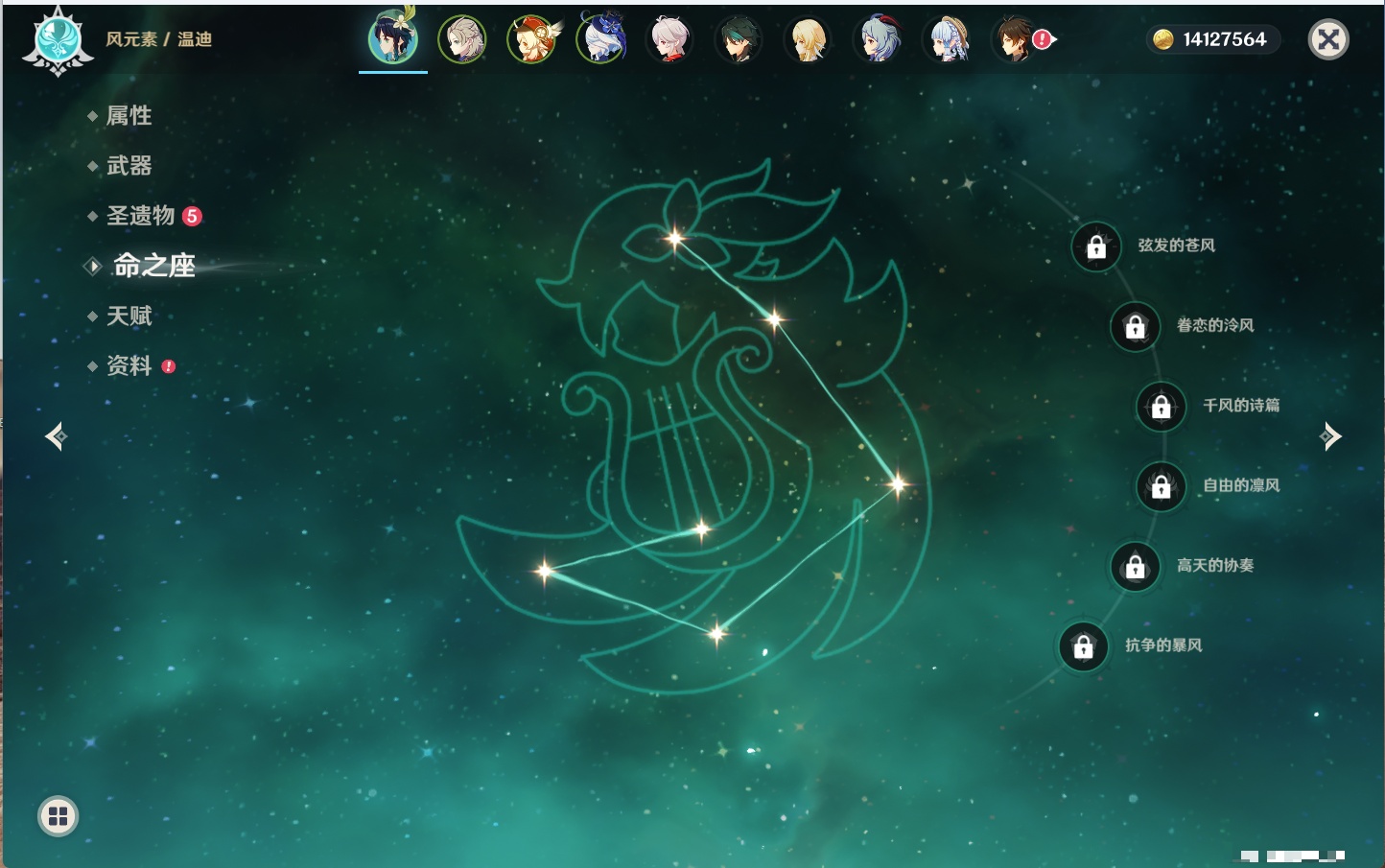Pick Zhongli's portrait with red alert
Screen dimensions: 1385x868
pyautogui.click(x=1015, y=40)
